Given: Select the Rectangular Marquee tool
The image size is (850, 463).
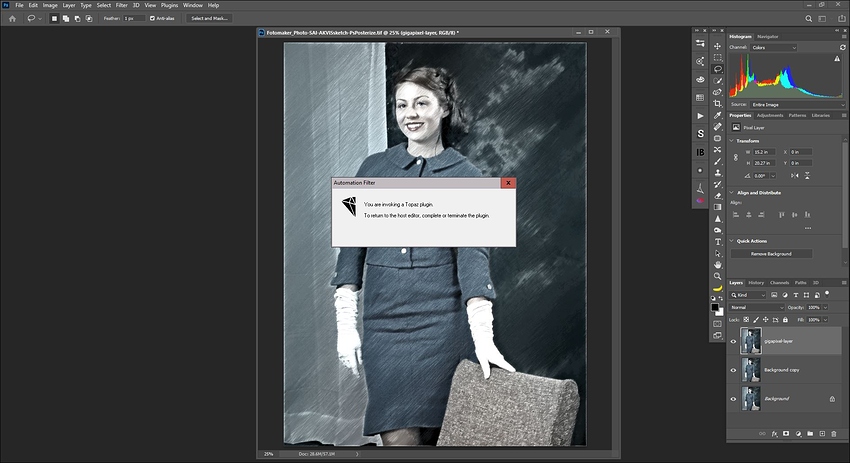Looking at the screenshot, I should point(718,57).
